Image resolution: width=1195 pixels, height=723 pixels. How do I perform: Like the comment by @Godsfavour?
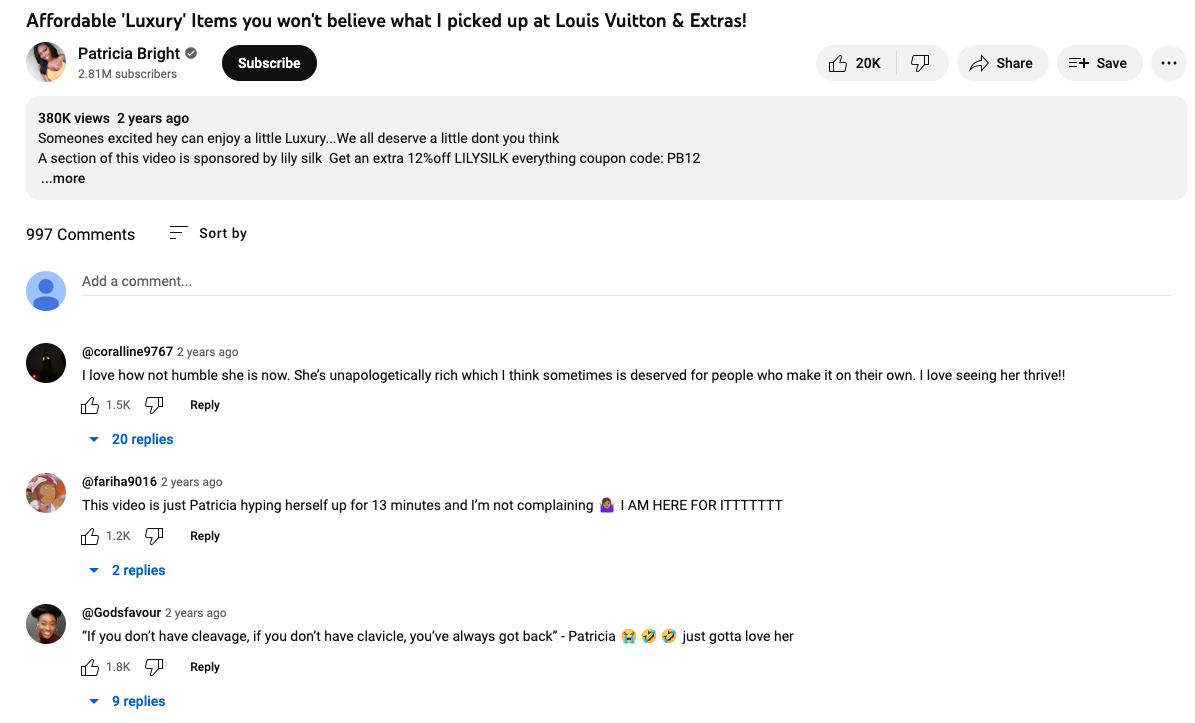[x=90, y=667]
